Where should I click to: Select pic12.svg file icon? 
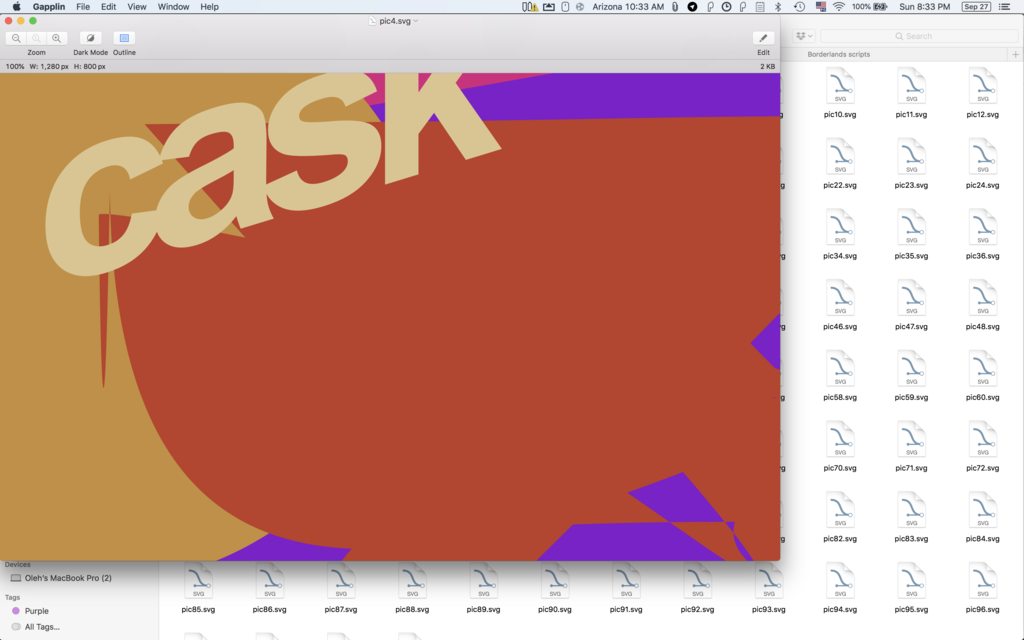982,88
